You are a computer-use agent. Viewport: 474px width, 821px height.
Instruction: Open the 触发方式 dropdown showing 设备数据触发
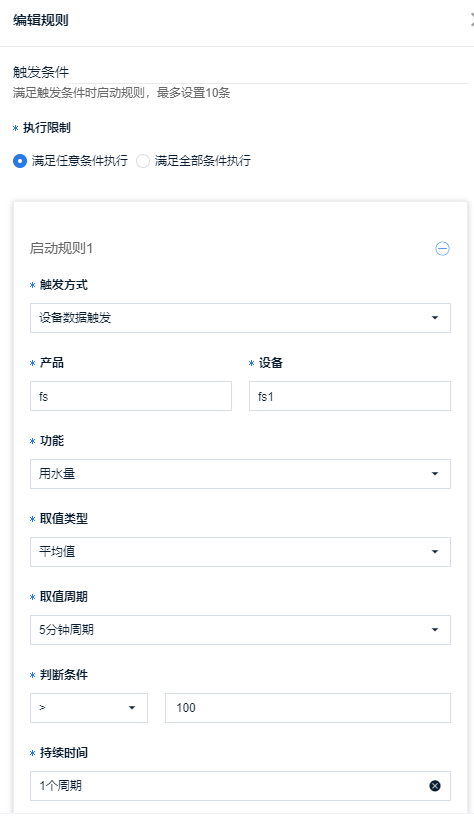click(x=240, y=318)
